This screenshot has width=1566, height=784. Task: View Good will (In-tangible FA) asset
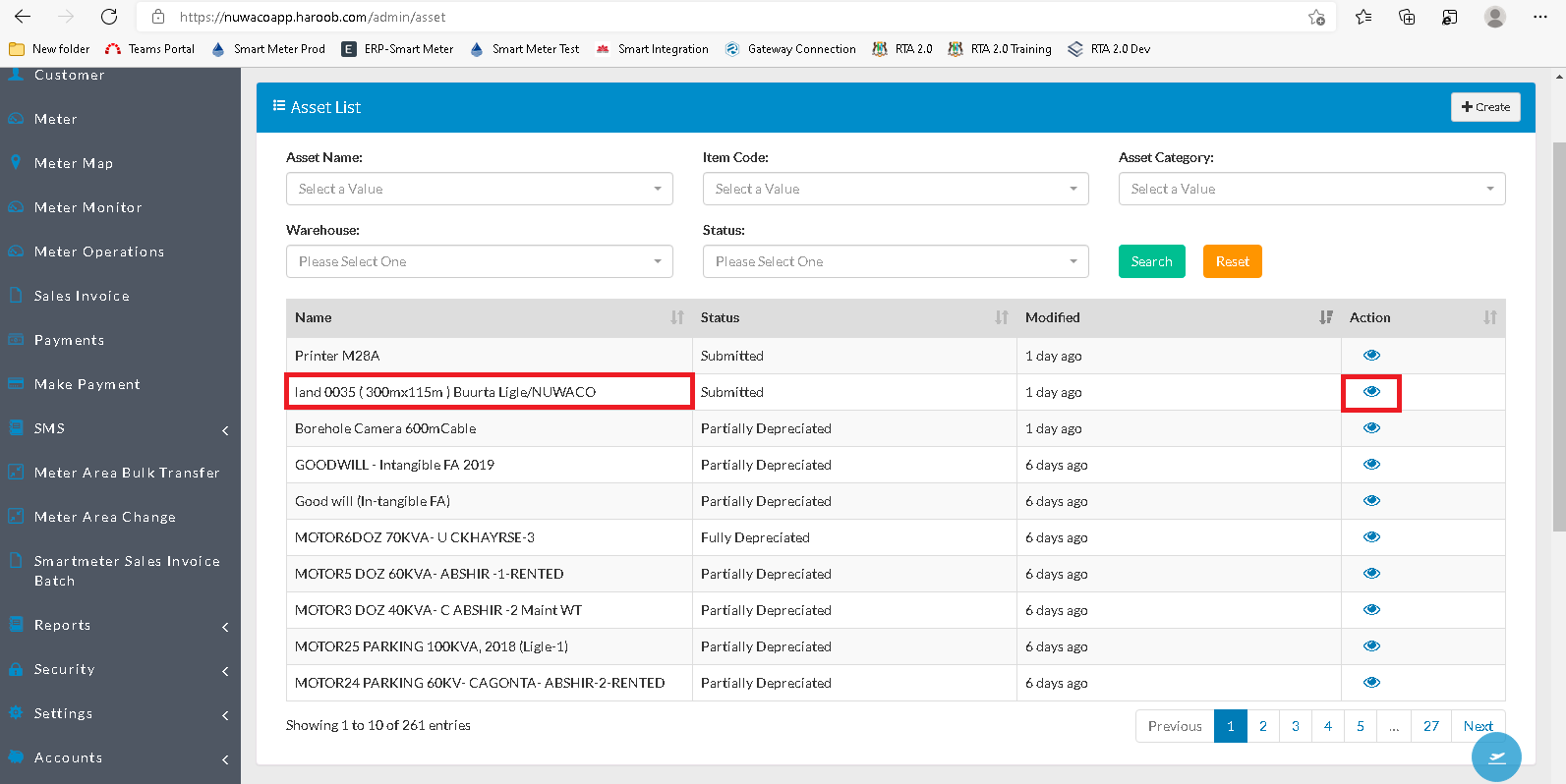point(1371,501)
